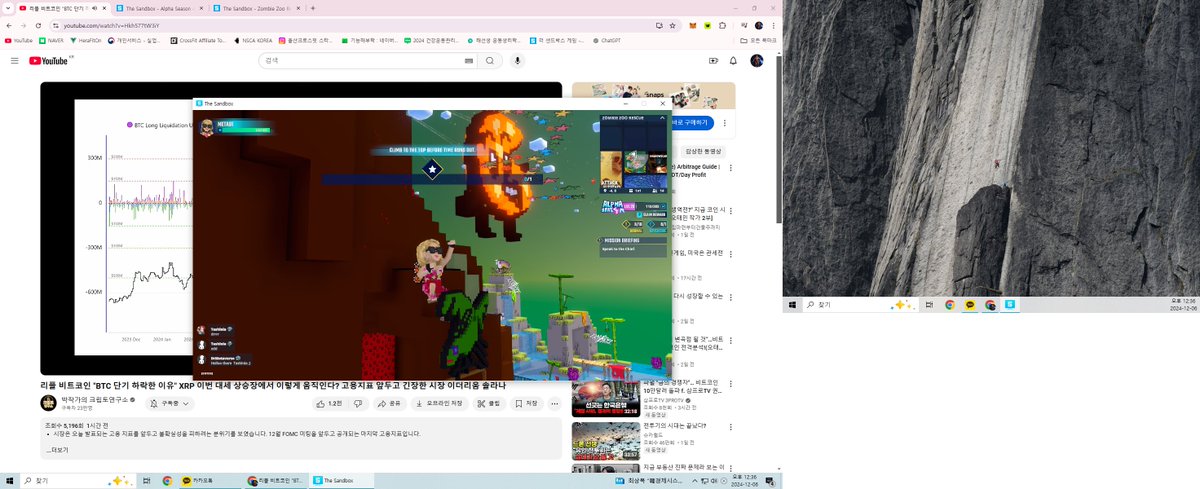Open the channel avatar of 박작가의 크립토연구소
Screen dimensions: 1200x489
(x=48, y=403)
